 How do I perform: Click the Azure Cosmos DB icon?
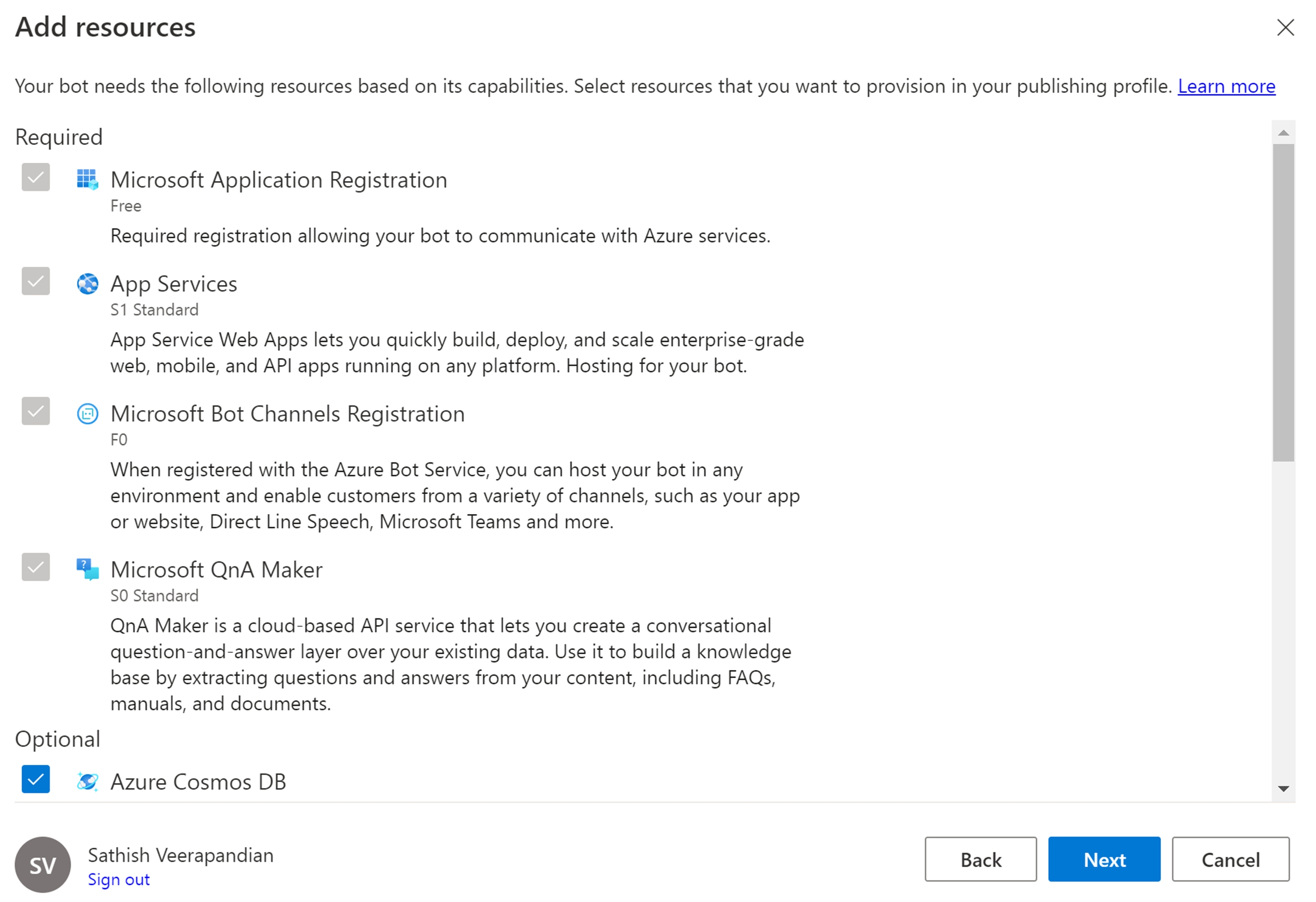87,781
